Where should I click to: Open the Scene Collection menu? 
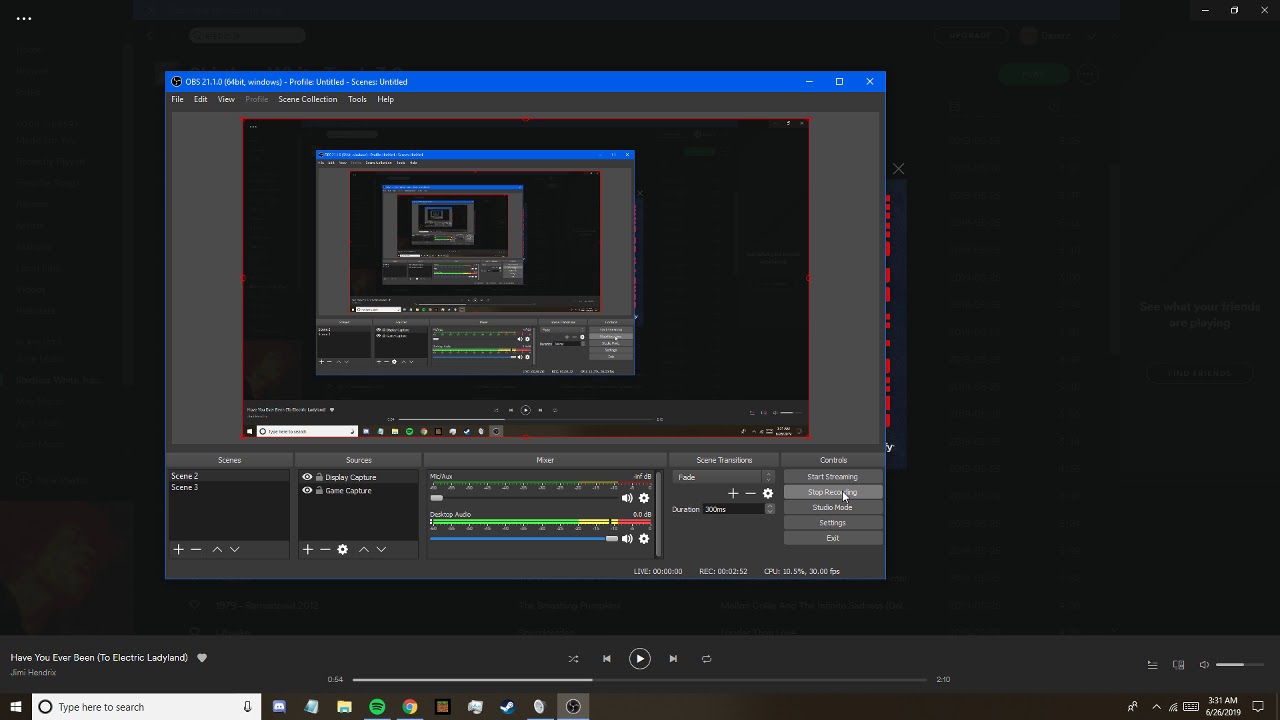tap(308, 99)
